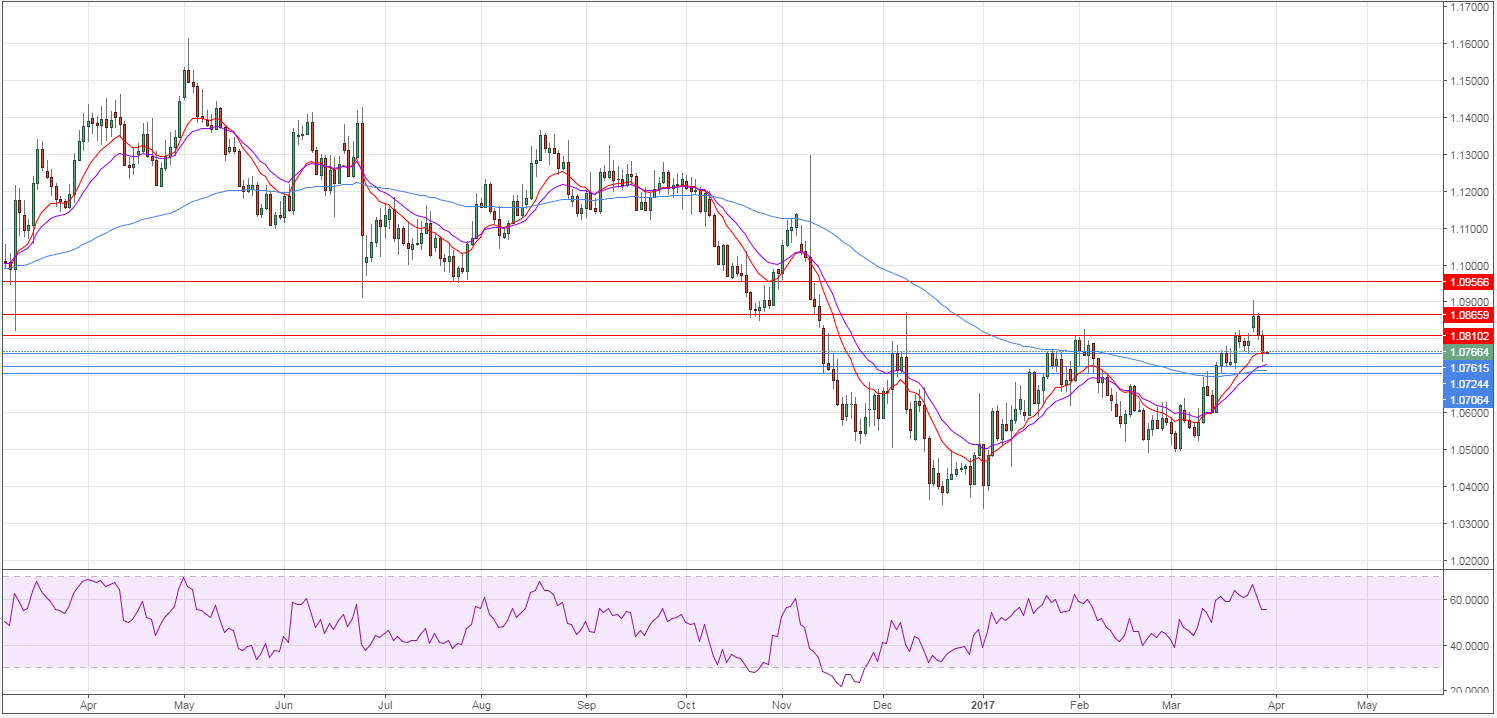This screenshot has width=1497, height=718.
Task: Click the 1.04000 price axis value
Action: pos(1471,487)
